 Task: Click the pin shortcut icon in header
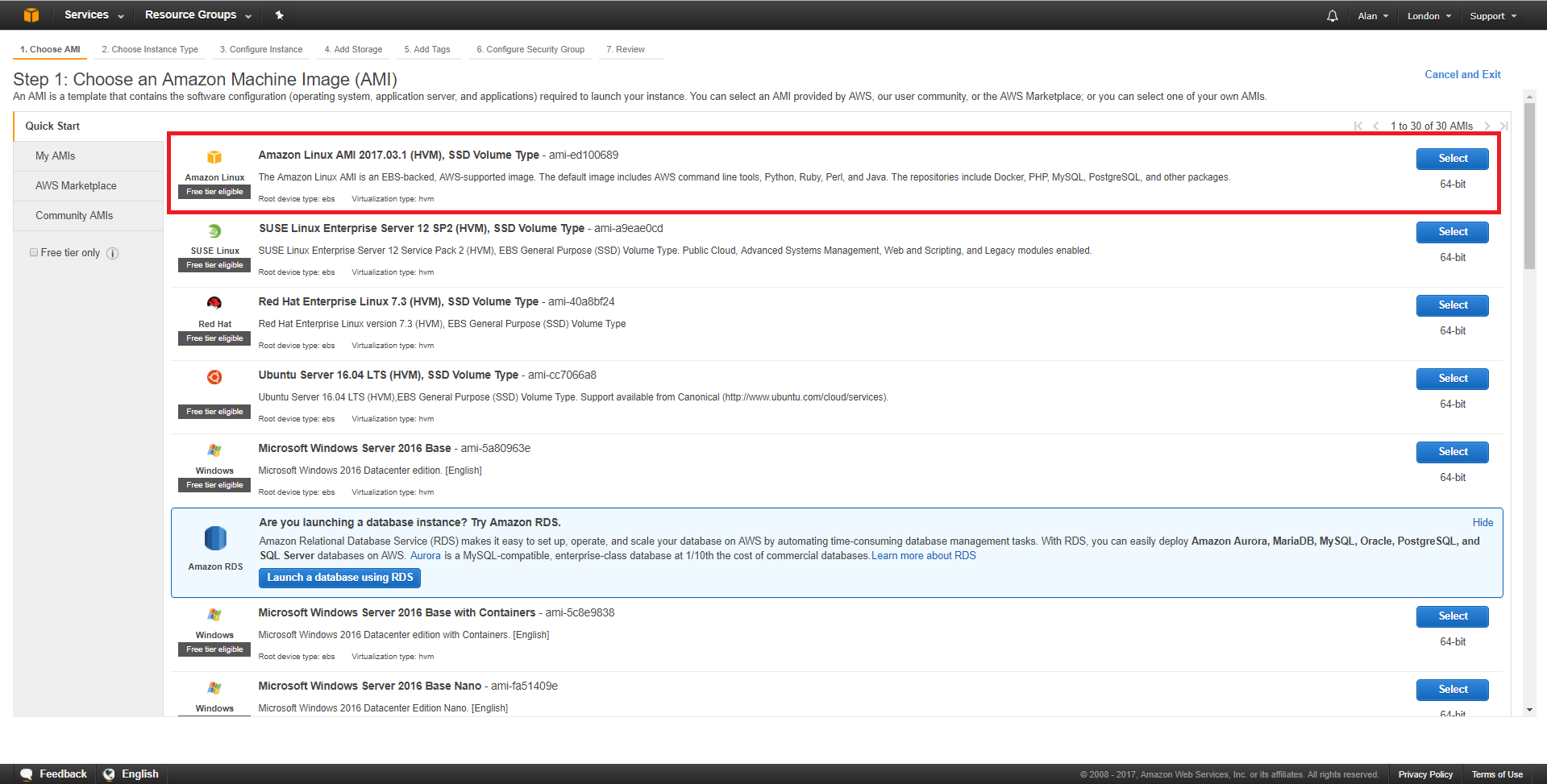click(279, 15)
